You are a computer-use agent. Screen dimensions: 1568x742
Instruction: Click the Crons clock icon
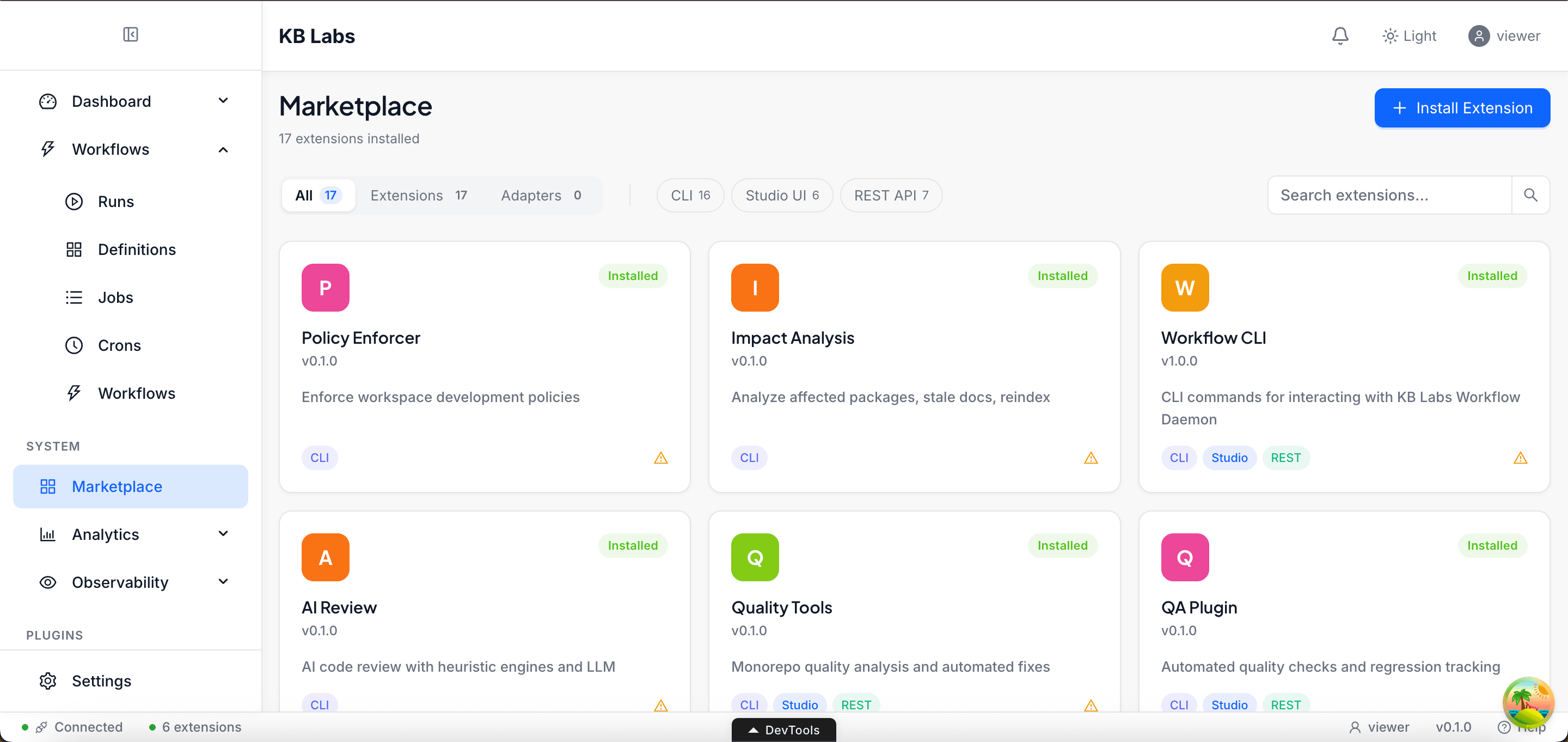point(74,345)
